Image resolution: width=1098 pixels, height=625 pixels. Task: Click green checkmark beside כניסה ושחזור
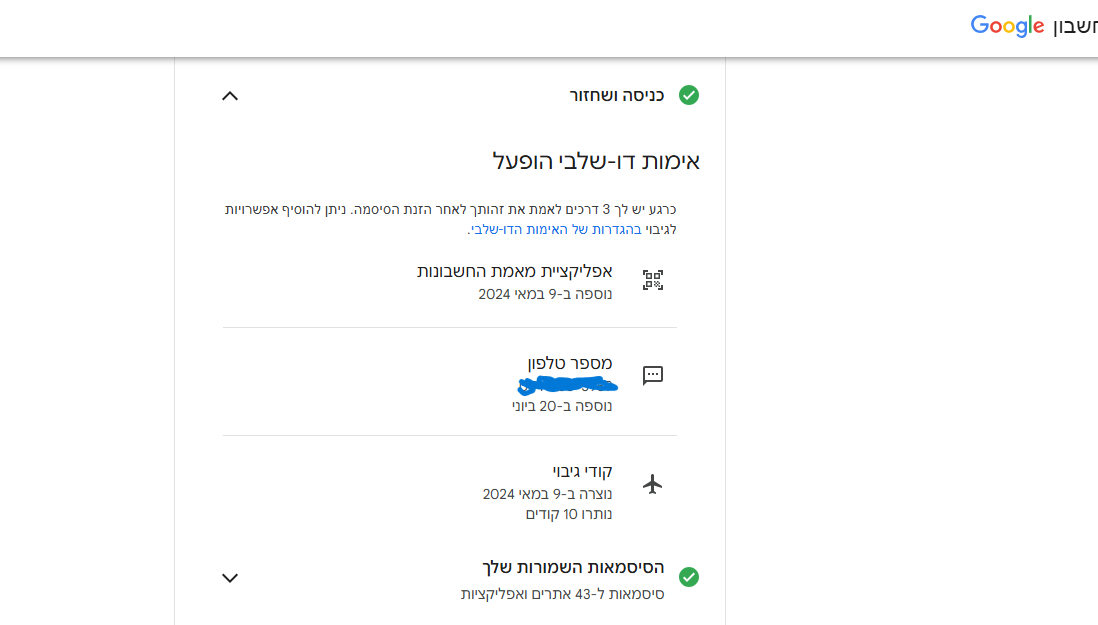[x=689, y=95]
